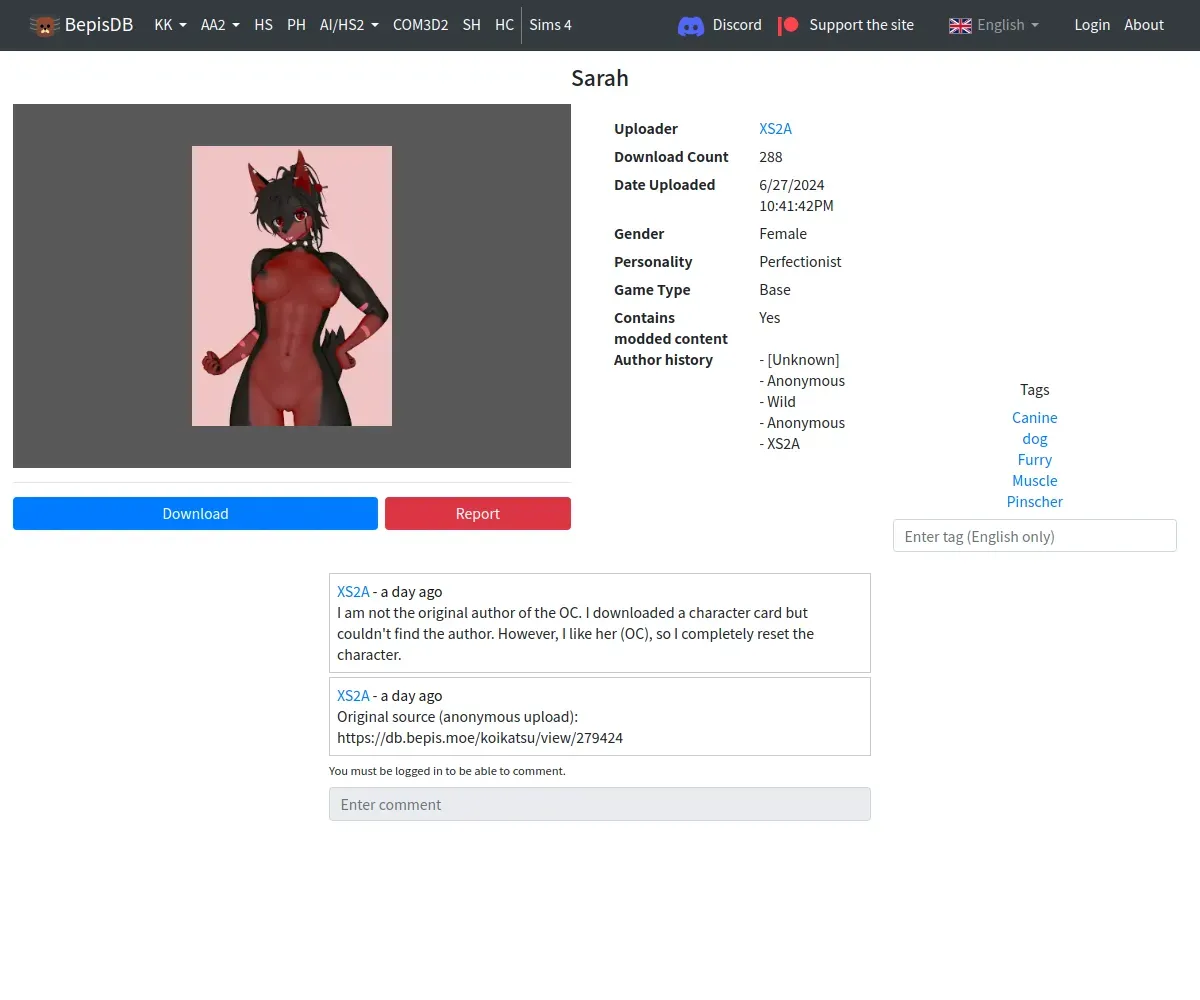Click the Tags heading
The height and width of the screenshot is (1000, 1200).
point(1034,389)
